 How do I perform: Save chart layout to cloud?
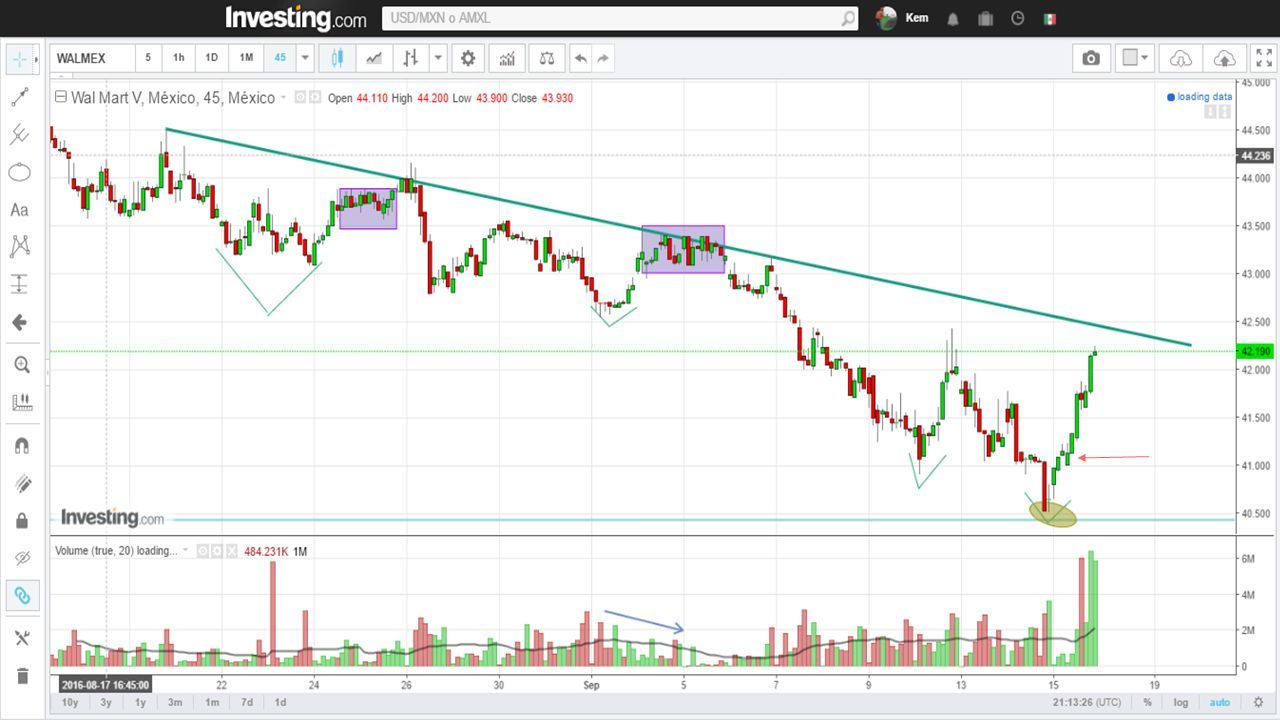pos(1223,58)
